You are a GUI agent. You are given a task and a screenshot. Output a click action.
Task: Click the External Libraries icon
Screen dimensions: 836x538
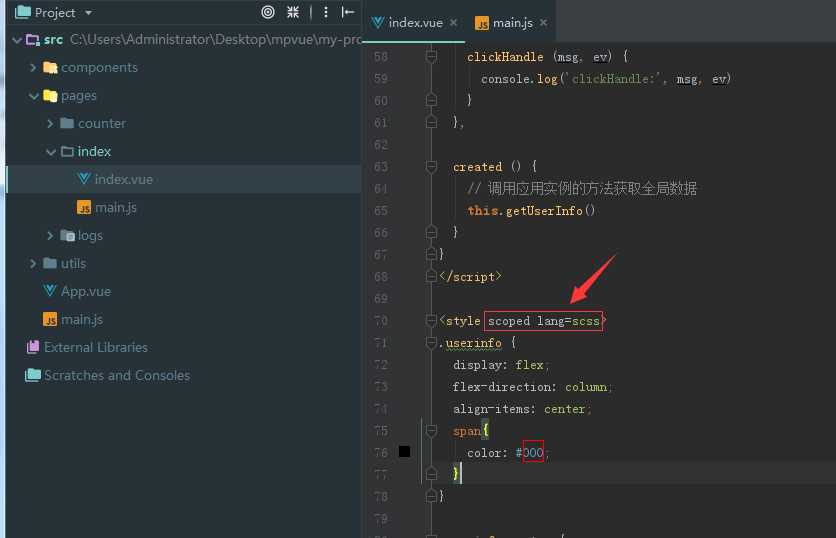click(33, 347)
